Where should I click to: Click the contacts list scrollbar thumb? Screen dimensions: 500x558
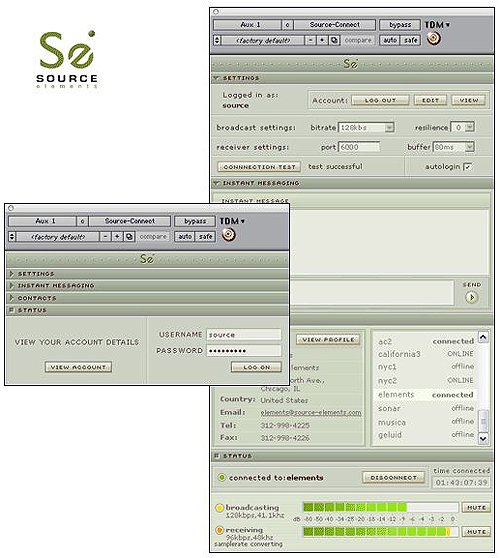pos(483,420)
